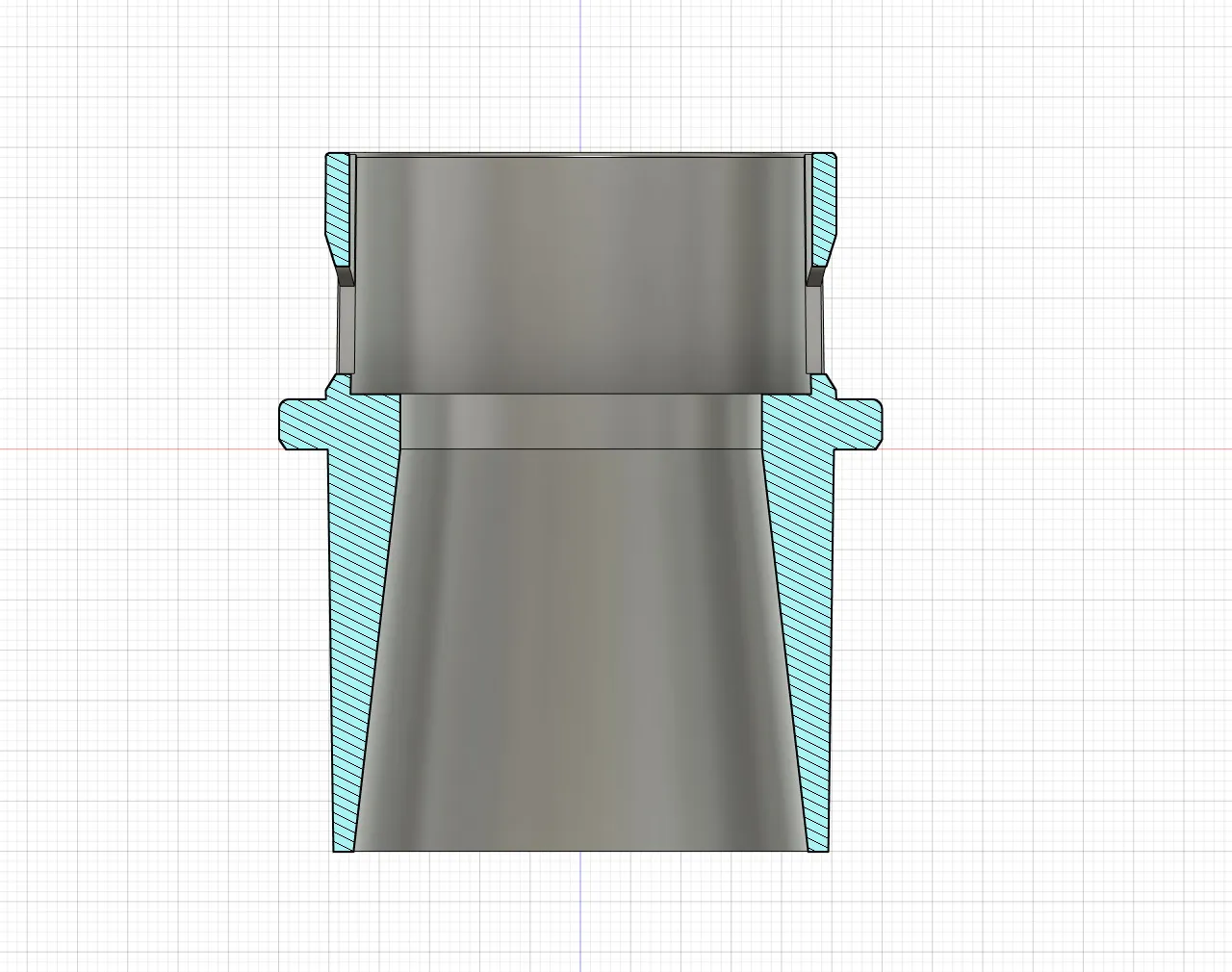Select the lower conical inner bore surface
Screen dimensions: 1232x972
pos(580,650)
